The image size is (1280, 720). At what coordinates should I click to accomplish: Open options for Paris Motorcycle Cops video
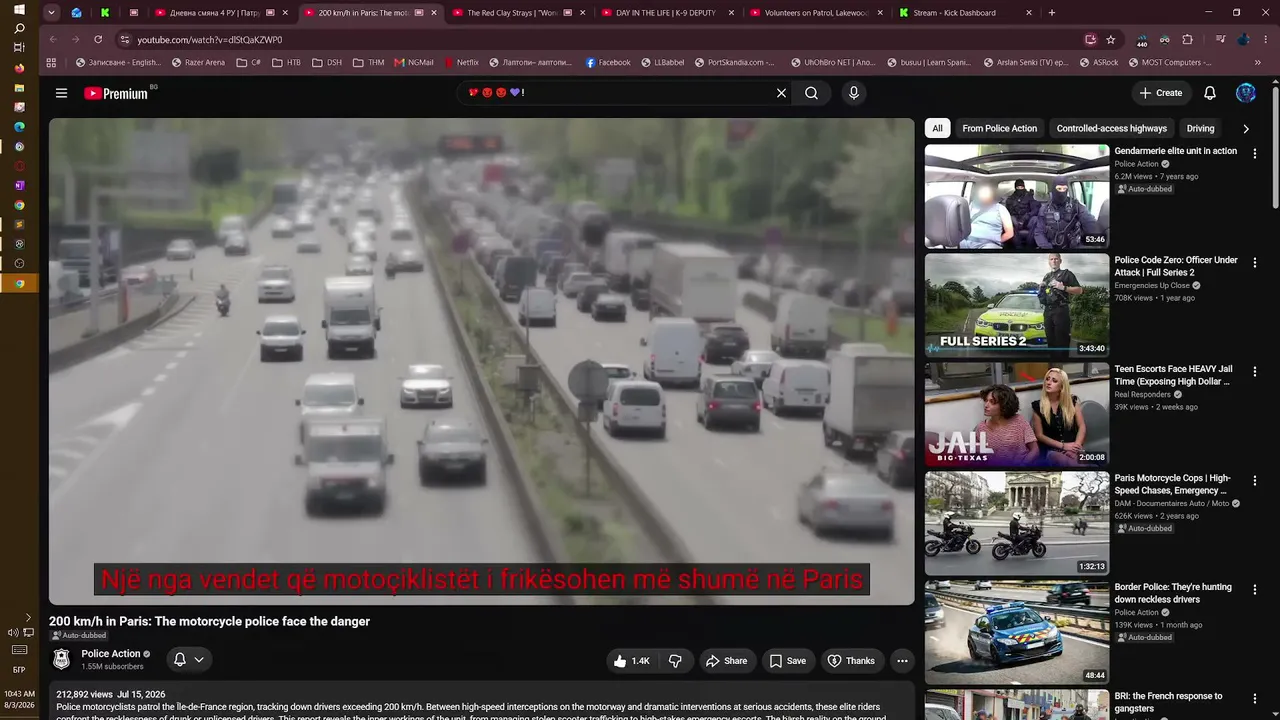point(1255,480)
